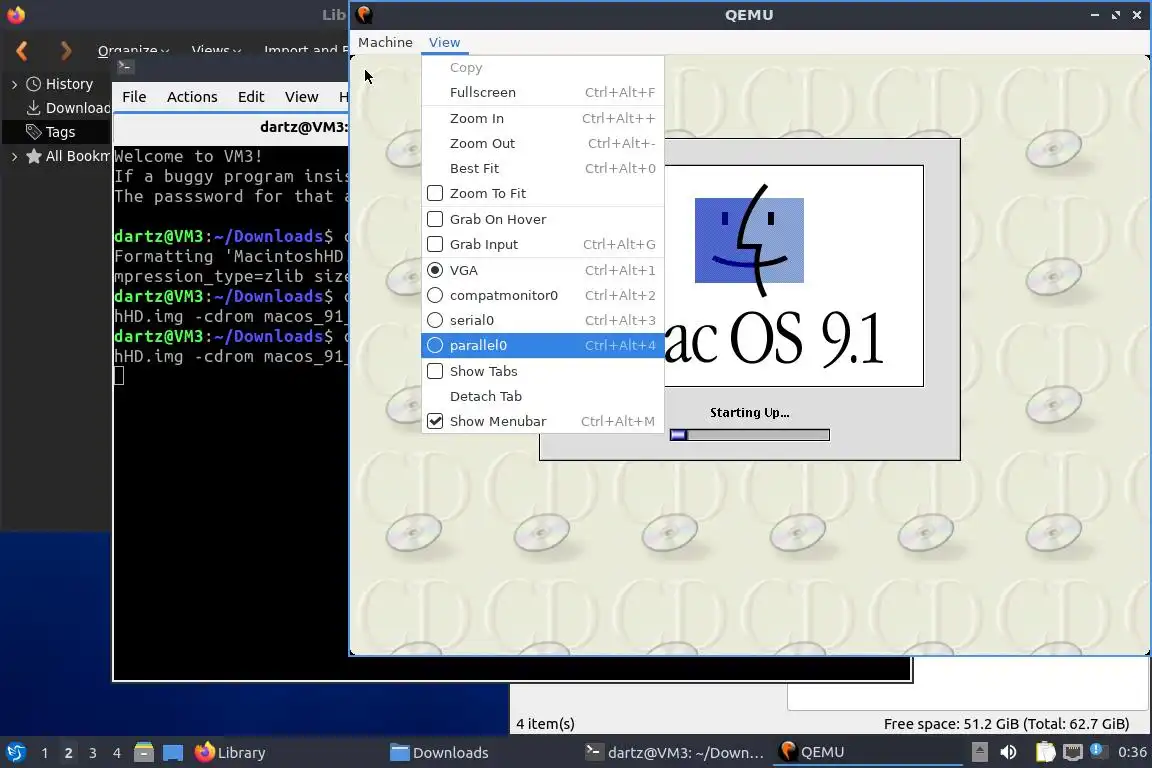
Task: Click the Mac OS Finder face logo
Action: tap(749, 240)
